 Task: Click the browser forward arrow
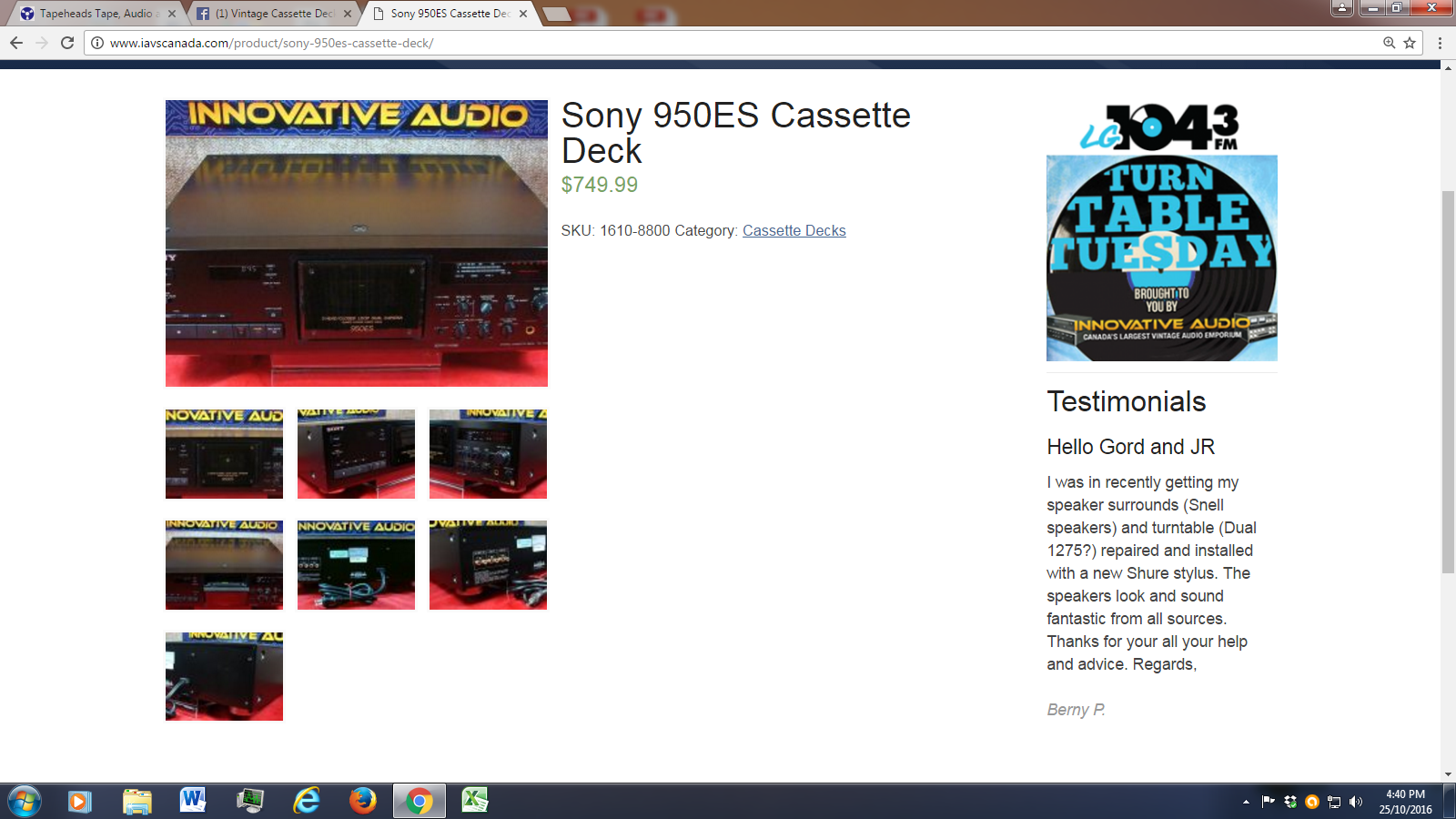(42, 43)
